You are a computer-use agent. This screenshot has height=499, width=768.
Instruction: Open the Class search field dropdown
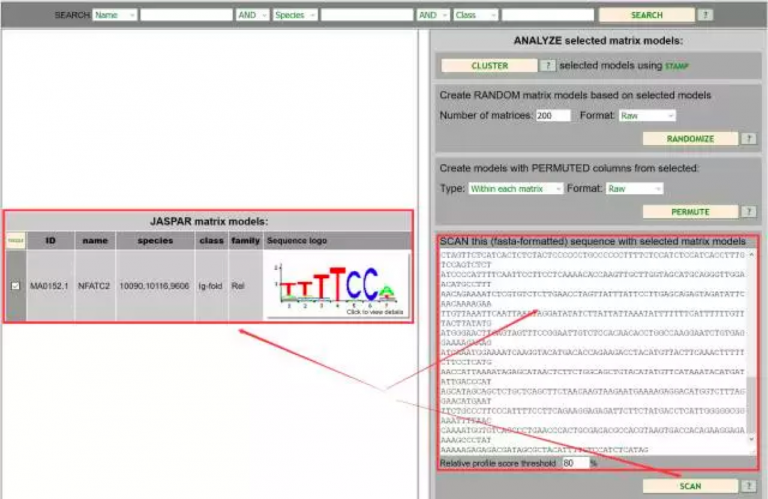476,15
